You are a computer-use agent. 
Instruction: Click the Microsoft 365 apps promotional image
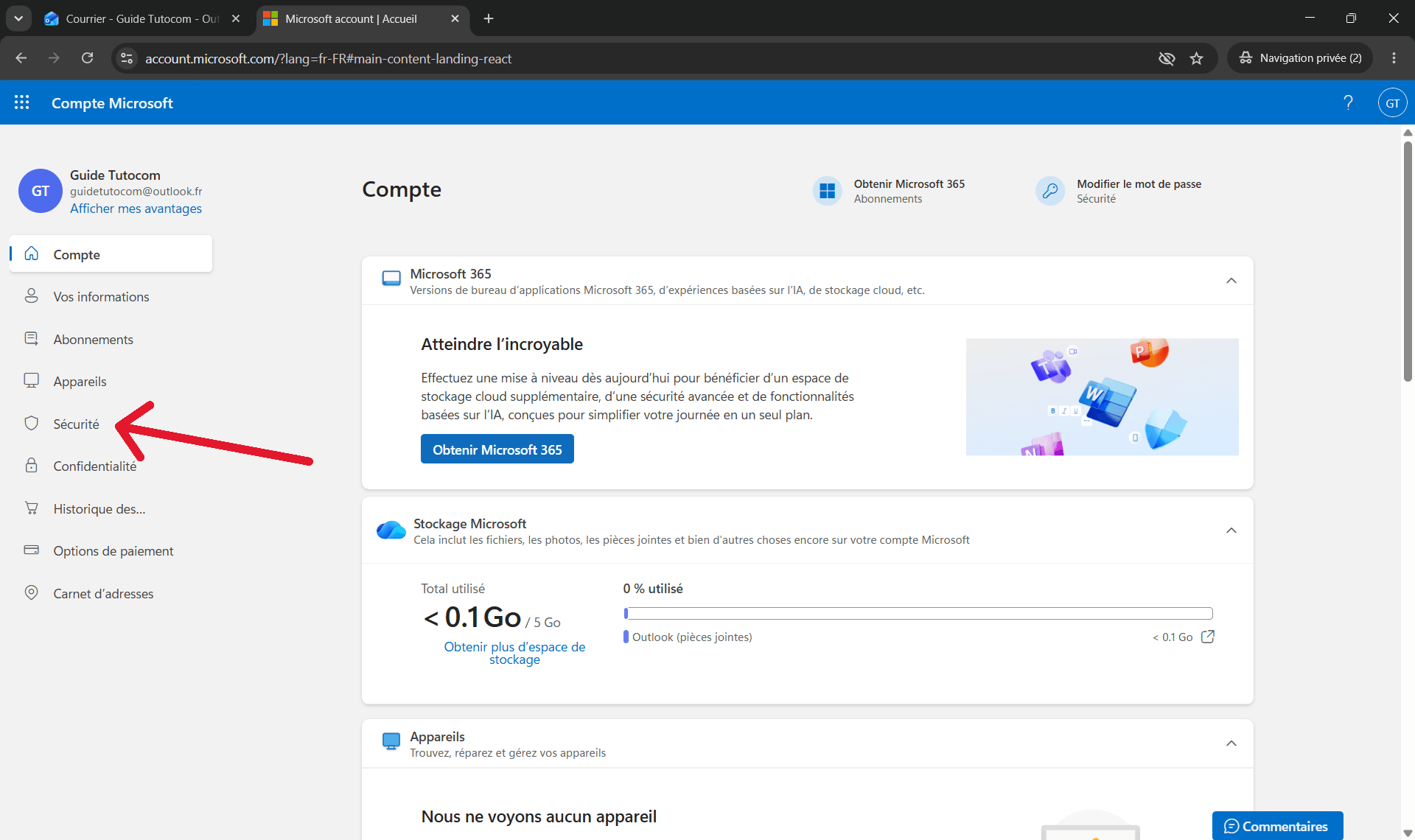(x=1102, y=396)
